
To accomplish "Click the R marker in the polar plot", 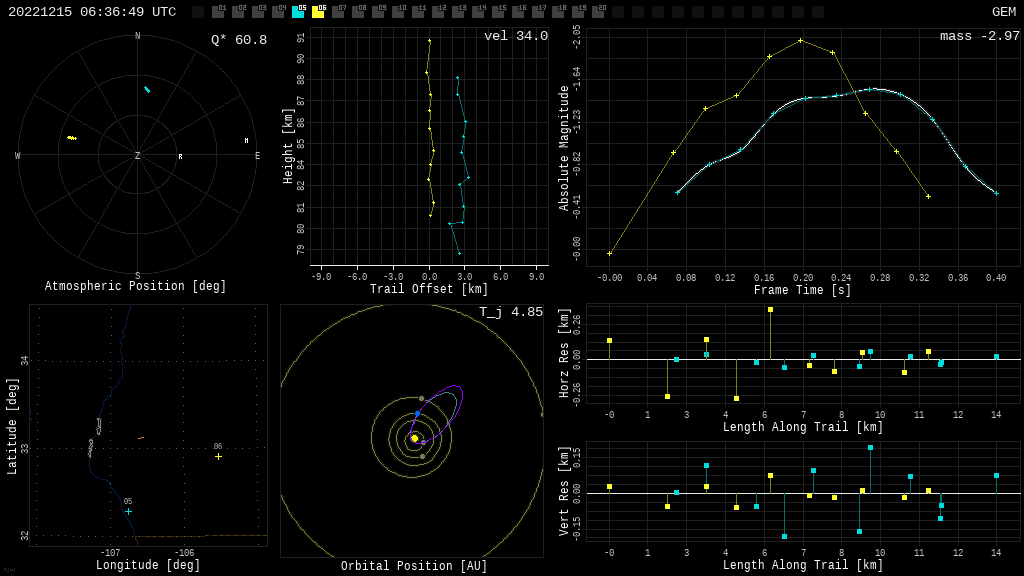I will [x=180, y=157].
